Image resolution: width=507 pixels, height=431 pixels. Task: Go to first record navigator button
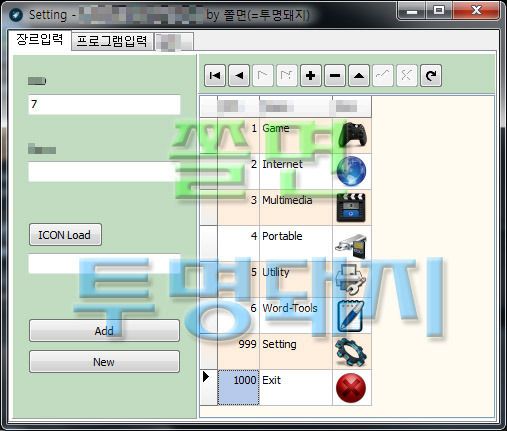(215, 76)
